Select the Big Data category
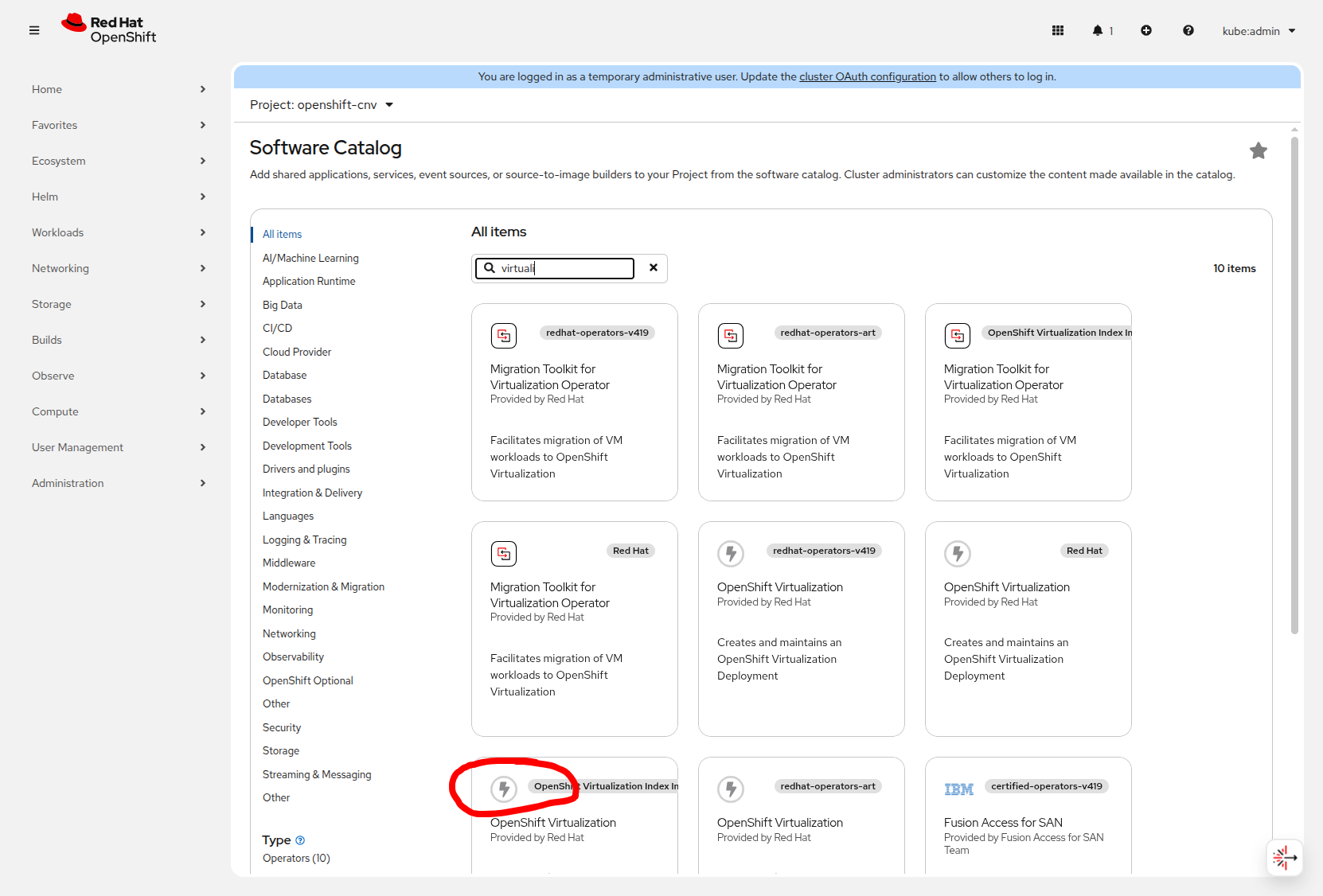Viewport: 1323px width, 896px height. [283, 305]
